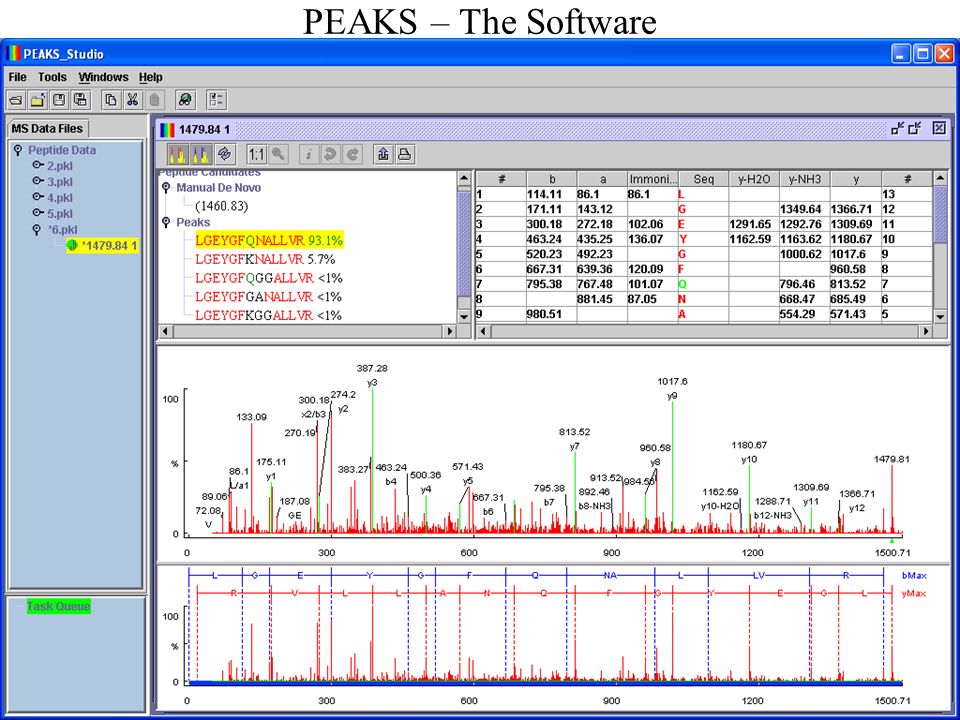The height and width of the screenshot is (720, 960).
Task: Expand the 5.pkl node handle
Action: 38,213
